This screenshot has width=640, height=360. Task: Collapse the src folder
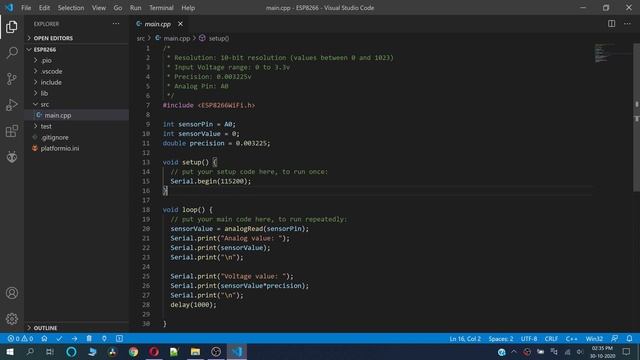(77, 104)
